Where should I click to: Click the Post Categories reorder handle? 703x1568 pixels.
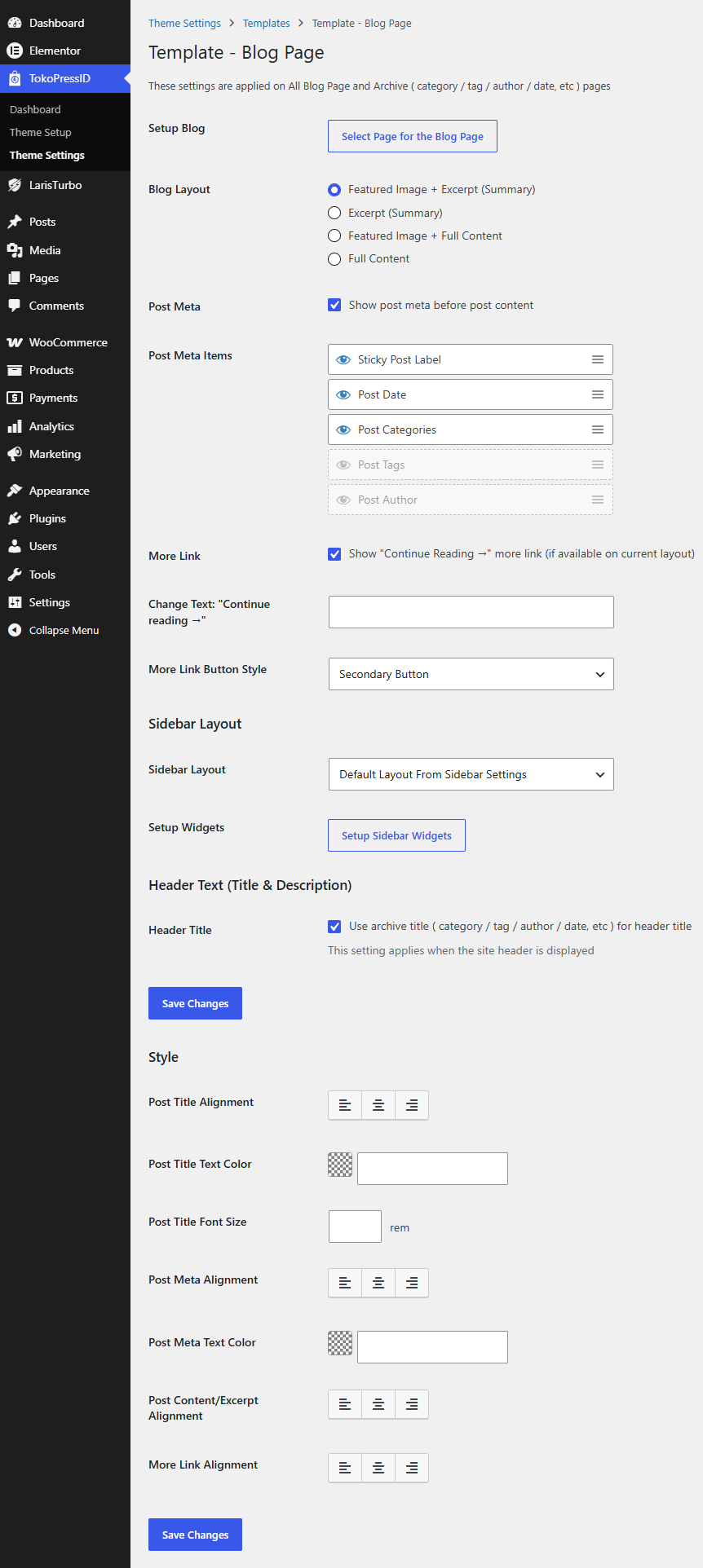click(598, 429)
